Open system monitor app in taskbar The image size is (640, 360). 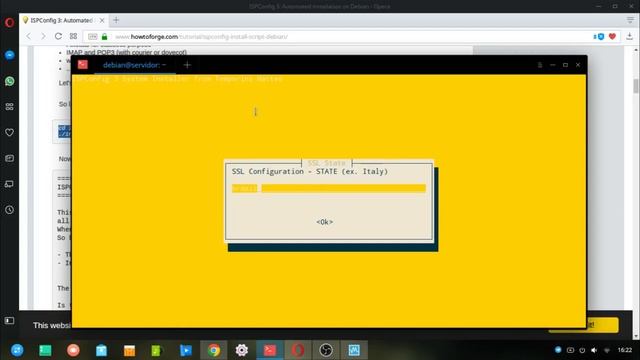pos(354,350)
